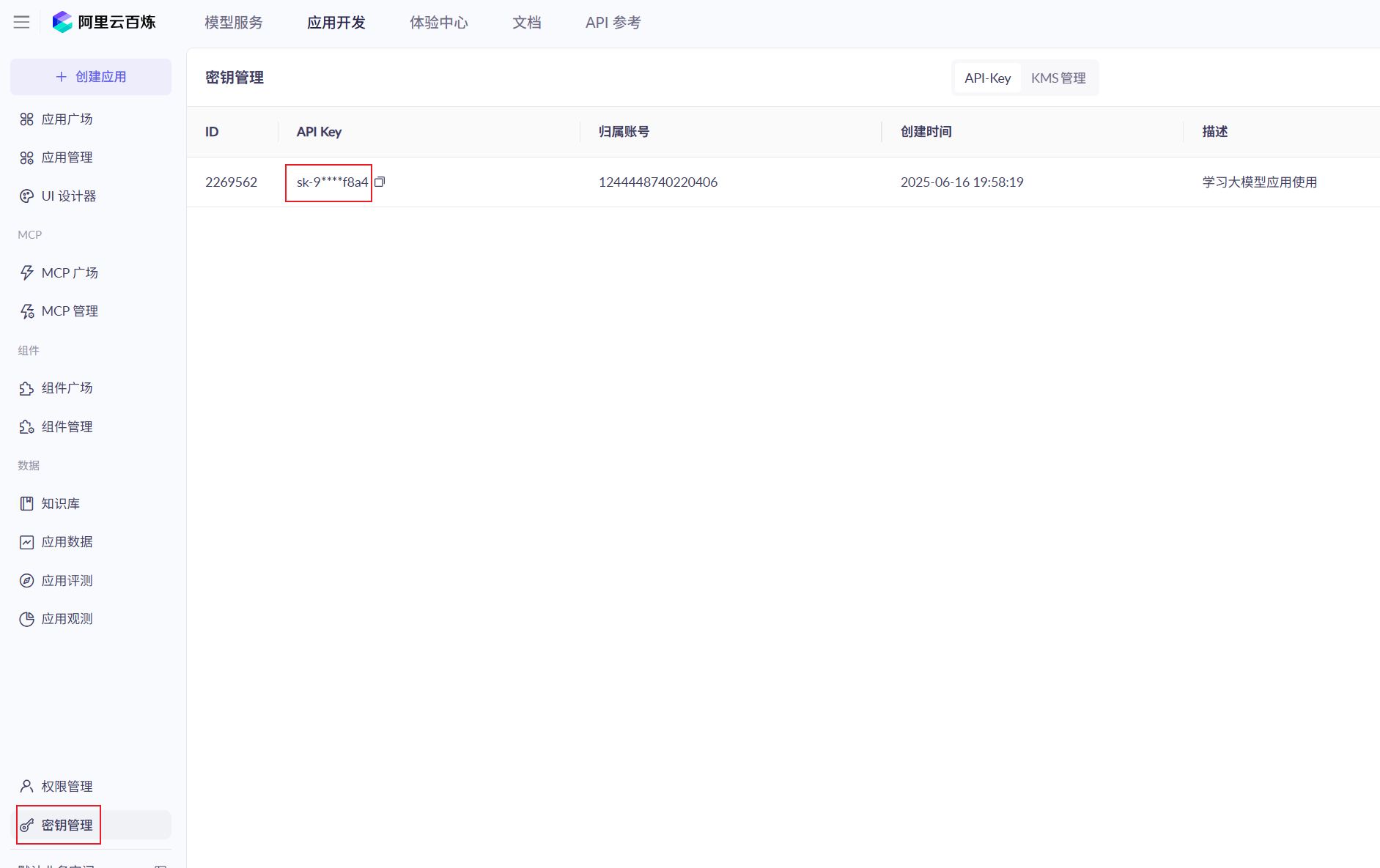Click the plus icon in 创建应用
This screenshot has width=1380, height=868.
click(x=62, y=77)
